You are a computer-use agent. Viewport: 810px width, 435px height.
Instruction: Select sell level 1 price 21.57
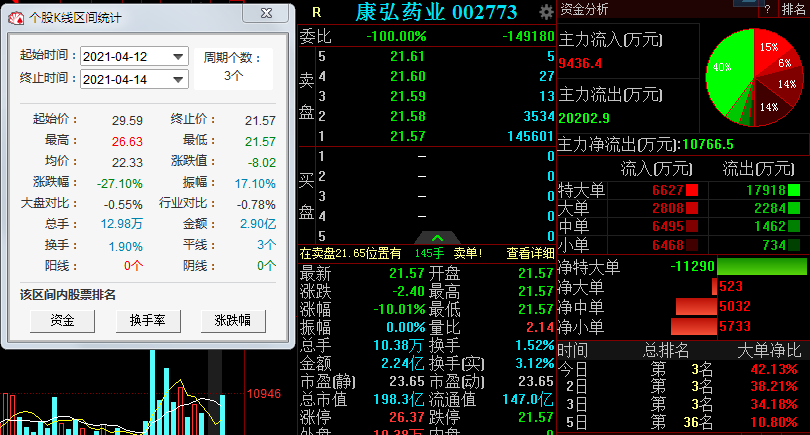(x=408, y=136)
